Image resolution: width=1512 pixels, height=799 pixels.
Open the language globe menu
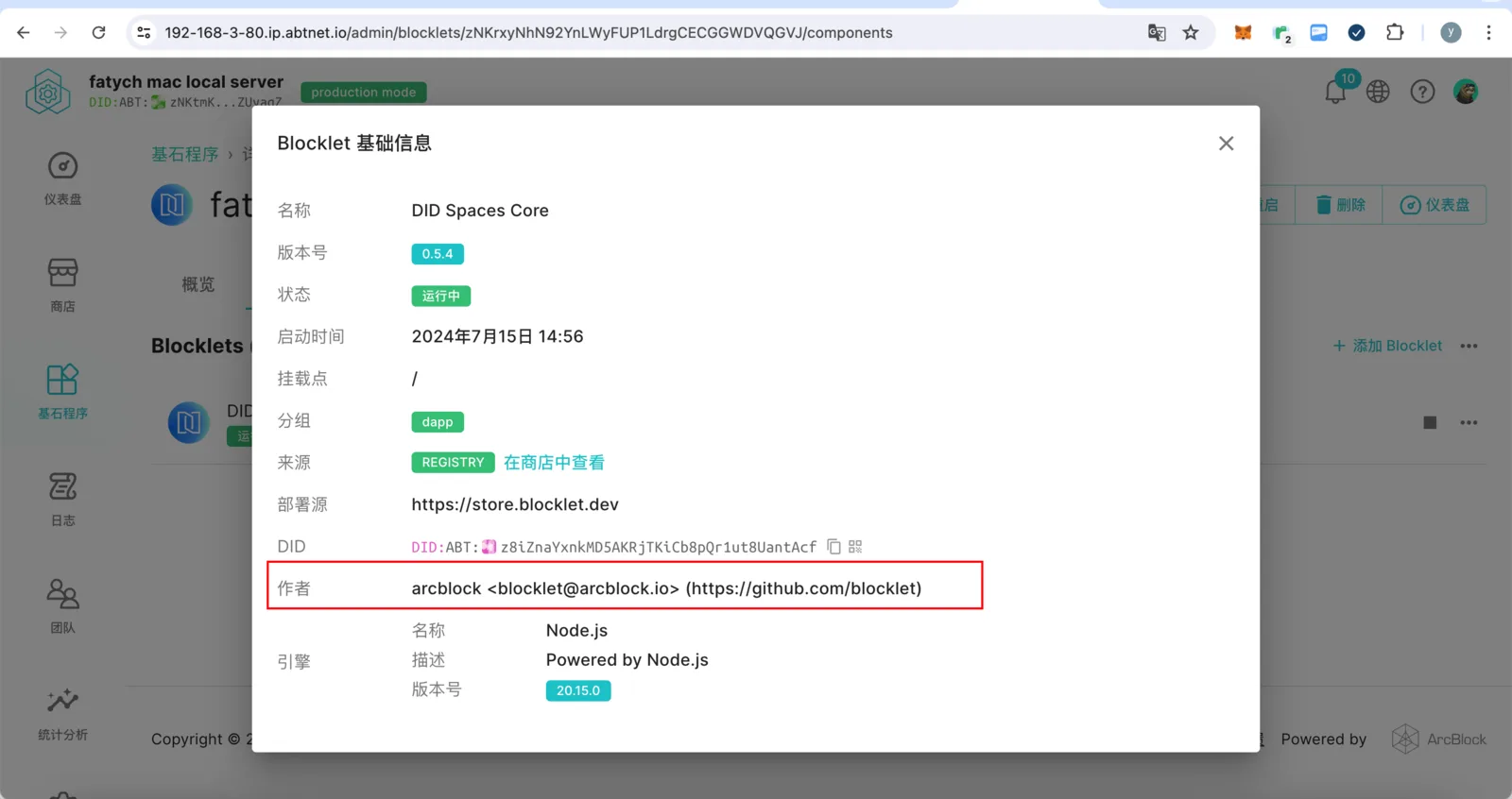click(1378, 92)
